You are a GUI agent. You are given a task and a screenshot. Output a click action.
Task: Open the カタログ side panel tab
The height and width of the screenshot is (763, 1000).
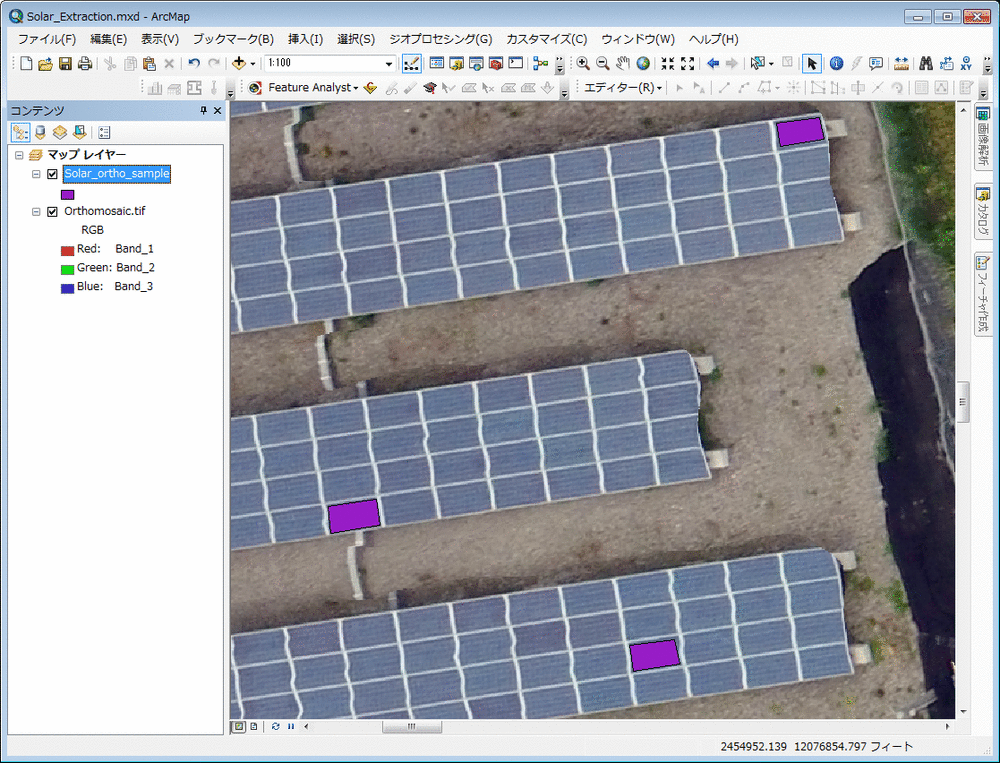coord(982,213)
